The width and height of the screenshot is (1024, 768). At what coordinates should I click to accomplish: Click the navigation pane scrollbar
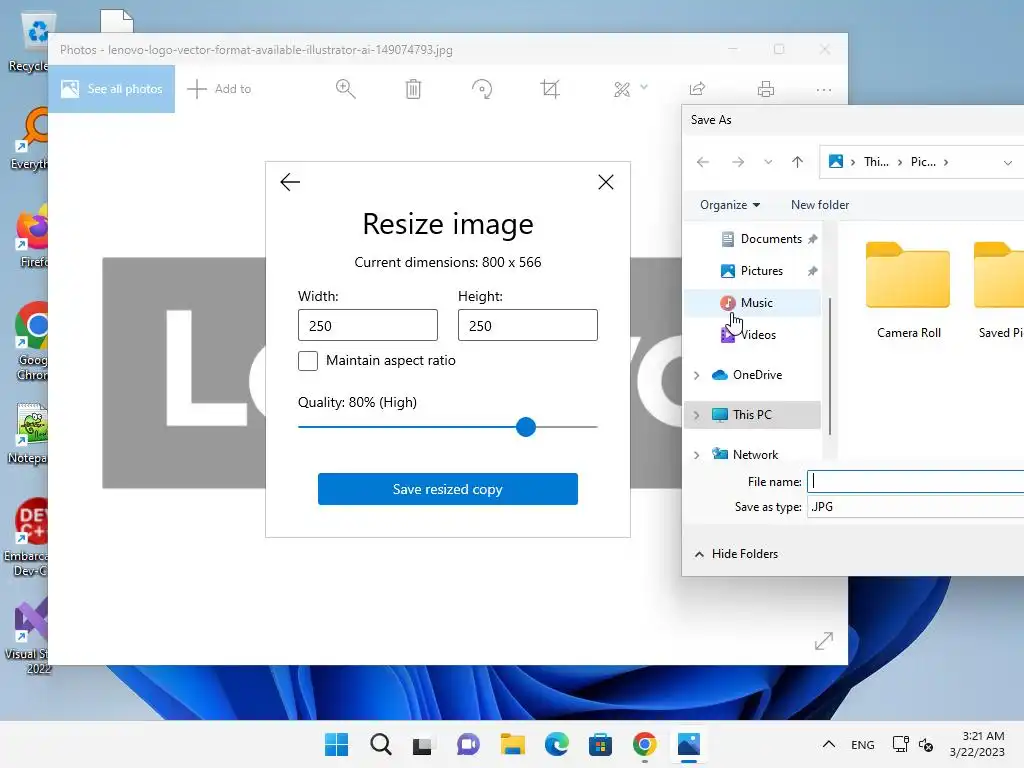coord(829,366)
